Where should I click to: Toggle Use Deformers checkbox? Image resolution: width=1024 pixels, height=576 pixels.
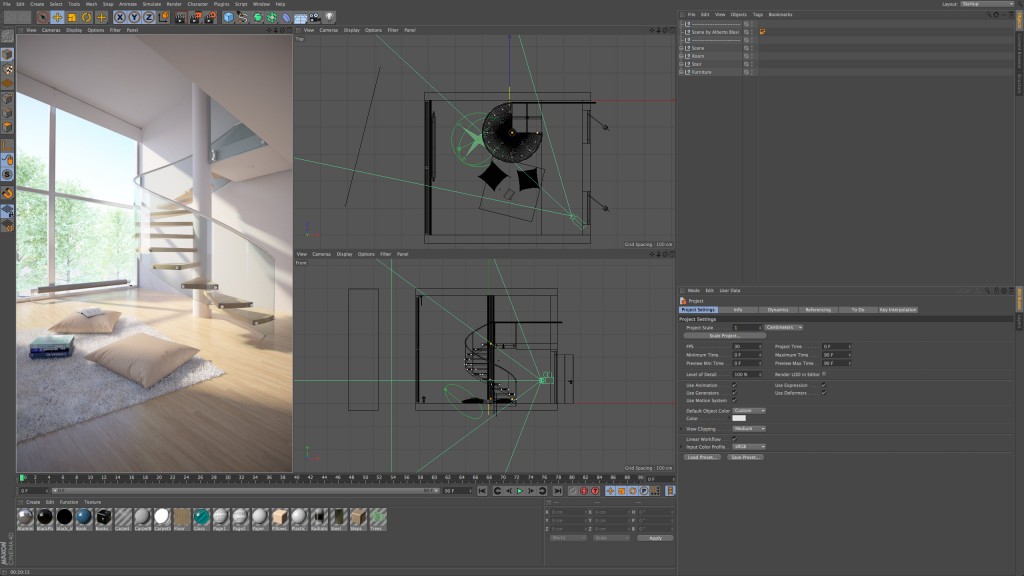(x=824, y=393)
